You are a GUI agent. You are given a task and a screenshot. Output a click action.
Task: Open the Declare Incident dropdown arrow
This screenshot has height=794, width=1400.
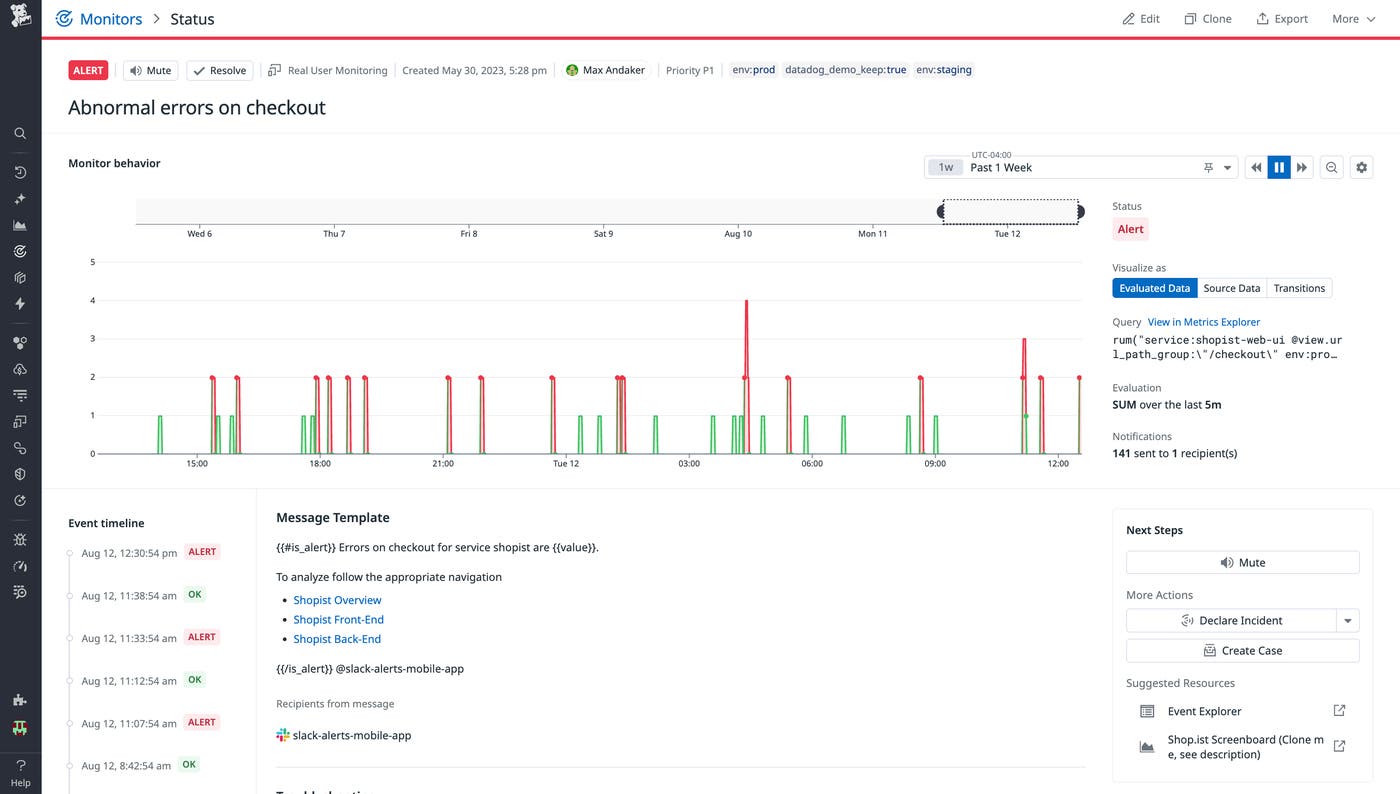point(1348,620)
